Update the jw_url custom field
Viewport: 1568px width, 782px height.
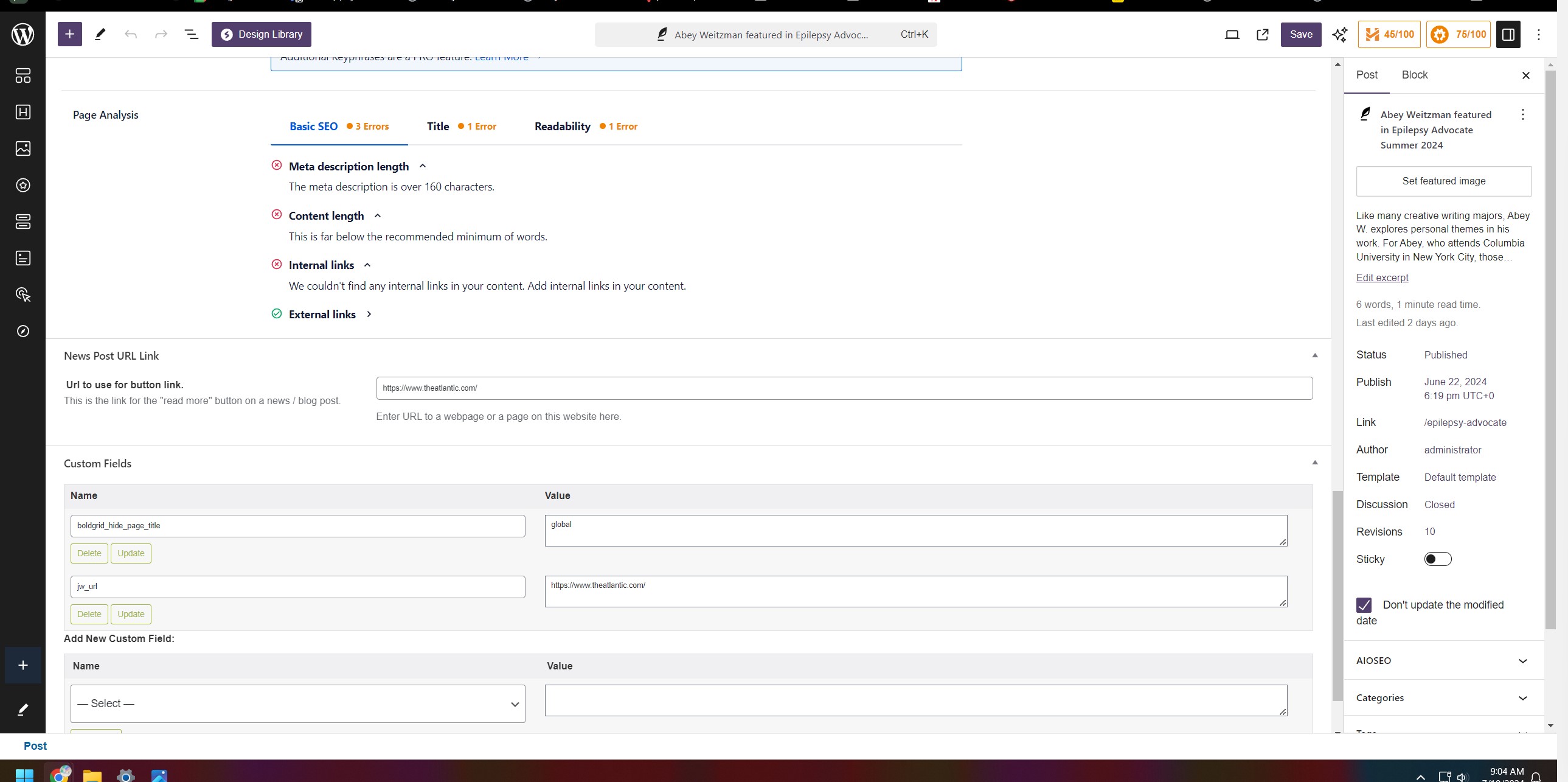(131, 615)
